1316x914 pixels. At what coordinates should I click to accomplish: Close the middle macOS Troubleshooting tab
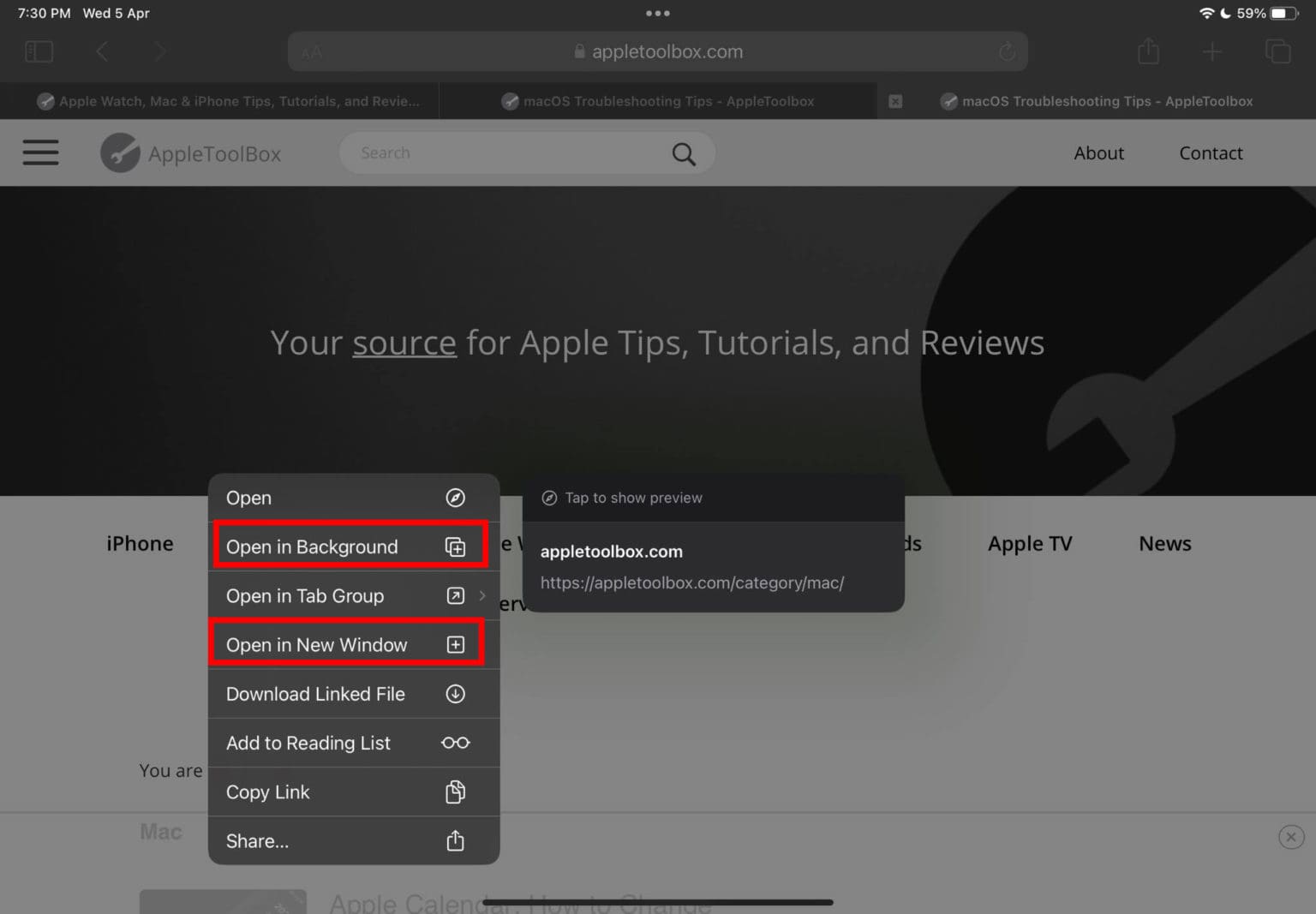pos(894,100)
